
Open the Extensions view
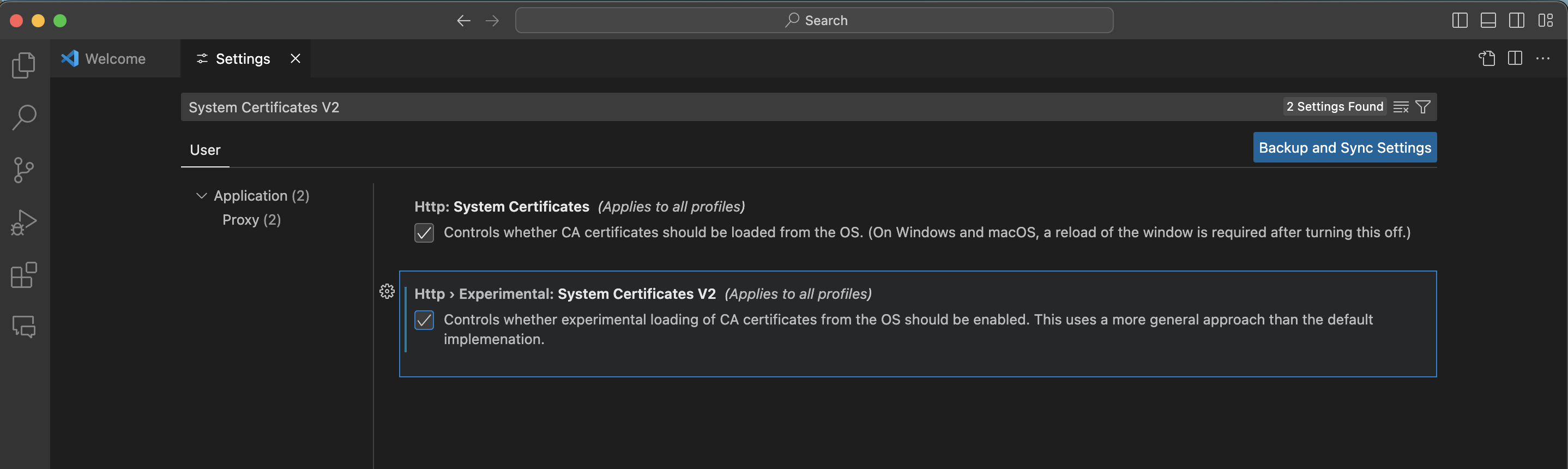[24, 275]
